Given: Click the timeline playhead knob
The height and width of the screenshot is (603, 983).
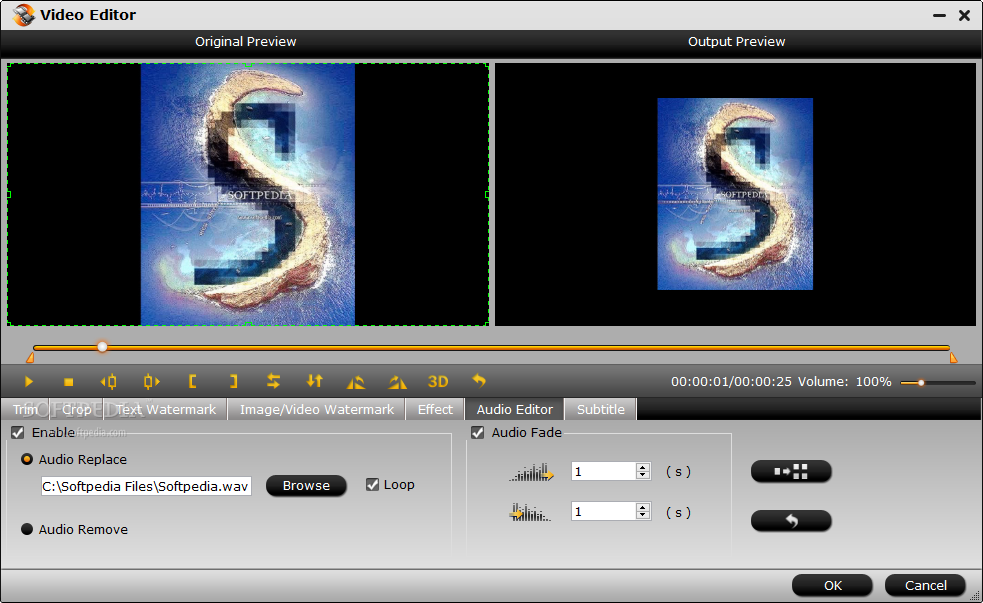Looking at the screenshot, I should (102, 347).
